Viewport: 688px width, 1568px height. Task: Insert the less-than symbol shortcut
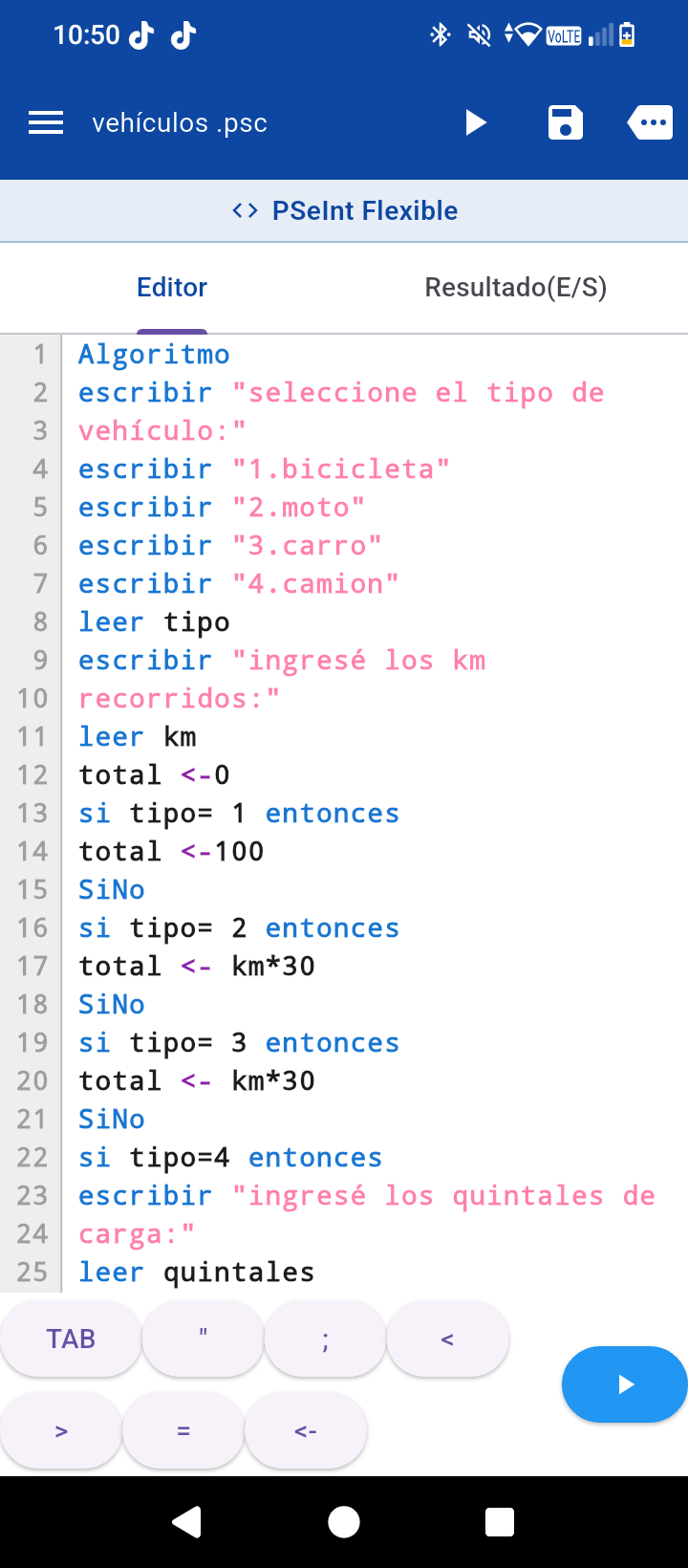click(447, 1339)
